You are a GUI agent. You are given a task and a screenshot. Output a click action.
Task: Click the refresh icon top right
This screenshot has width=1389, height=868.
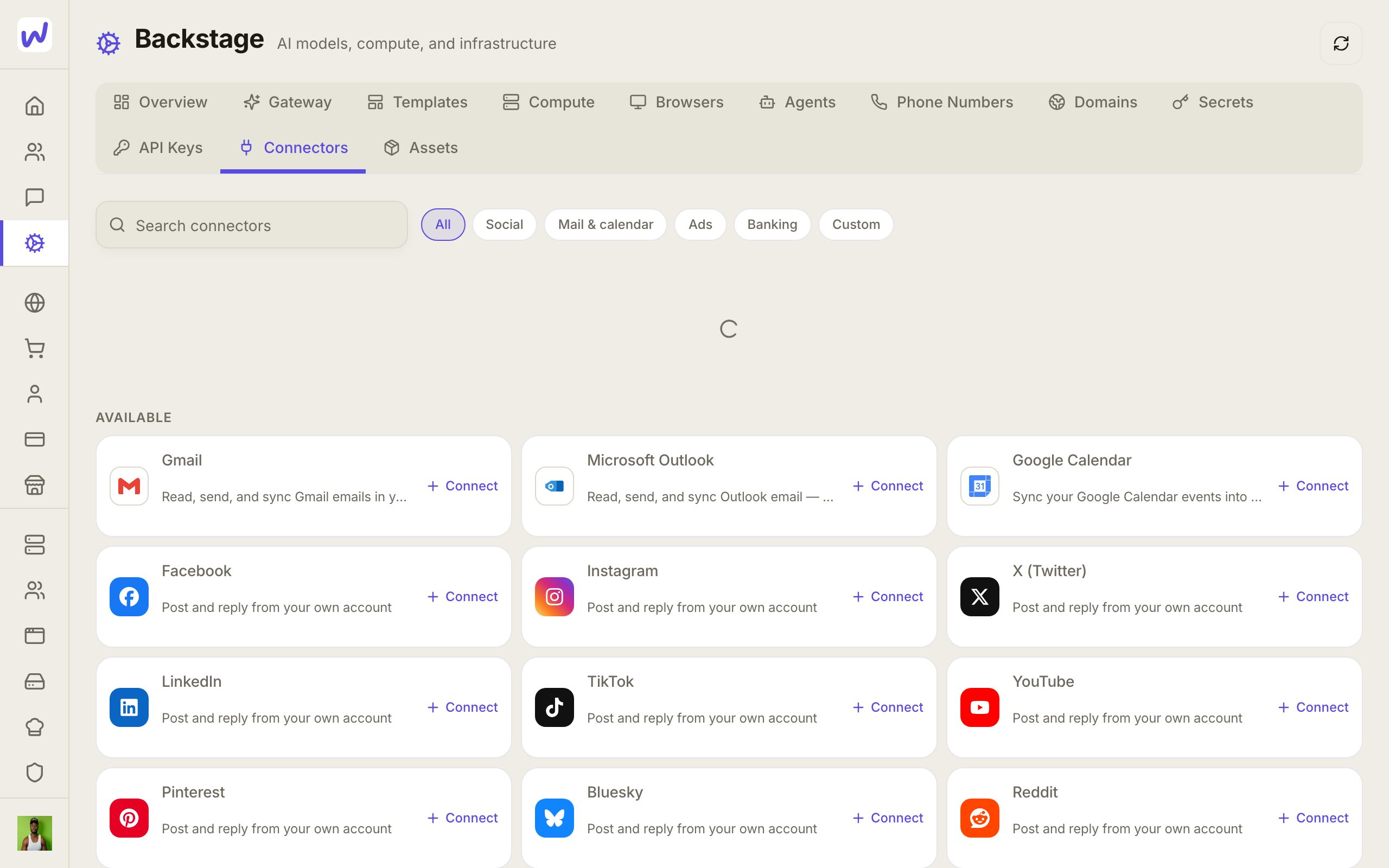click(x=1341, y=43)
